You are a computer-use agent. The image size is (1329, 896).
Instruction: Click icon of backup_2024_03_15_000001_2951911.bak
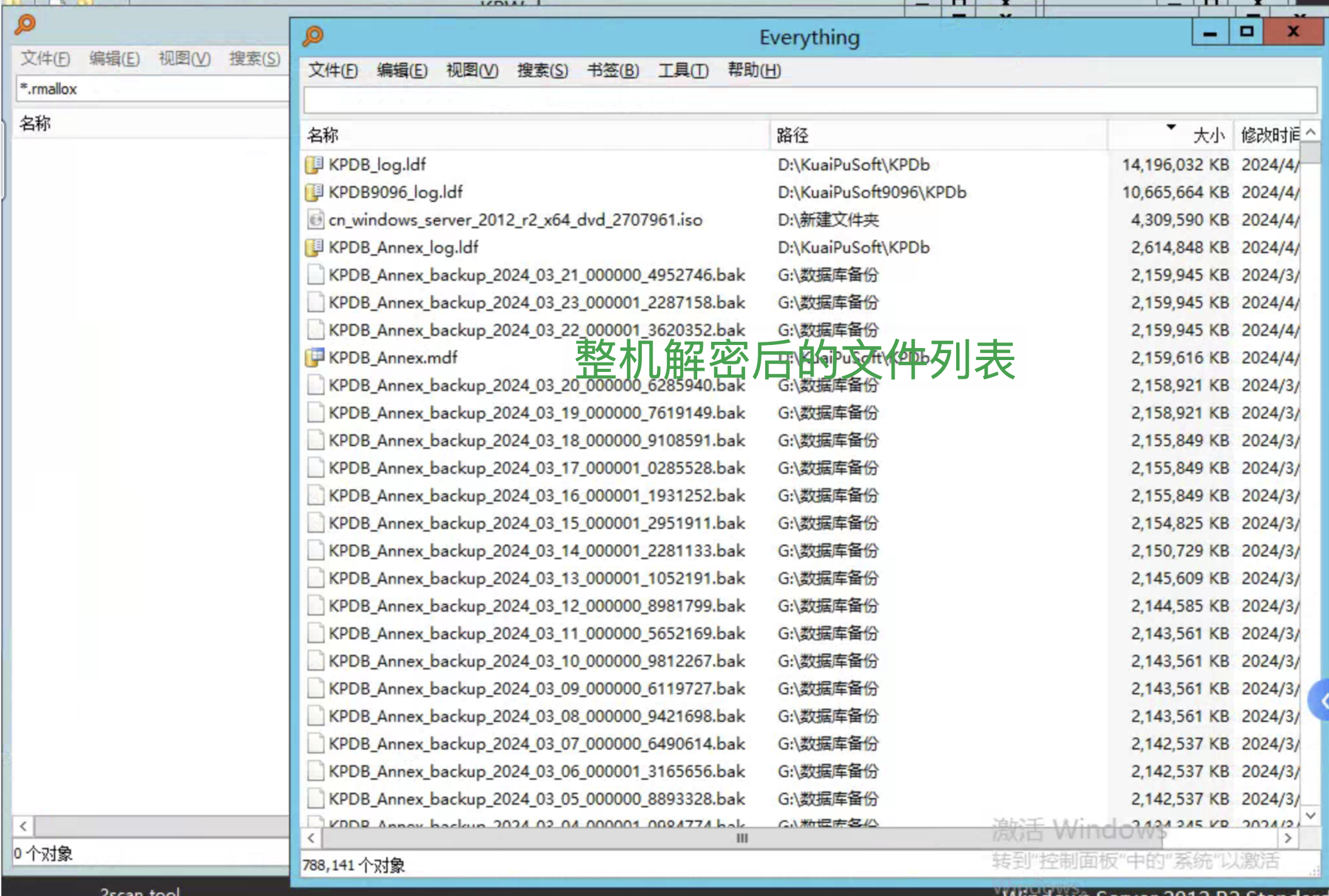tap(316, 523)
